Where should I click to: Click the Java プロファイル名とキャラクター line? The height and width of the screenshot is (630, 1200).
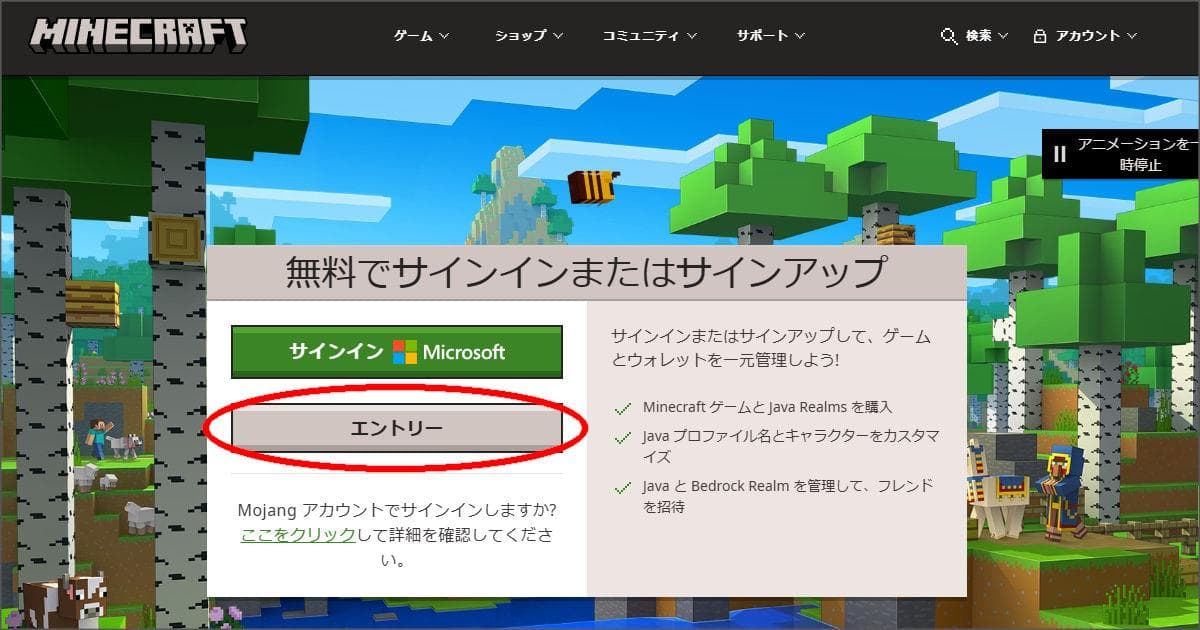[x=791, y=447]
